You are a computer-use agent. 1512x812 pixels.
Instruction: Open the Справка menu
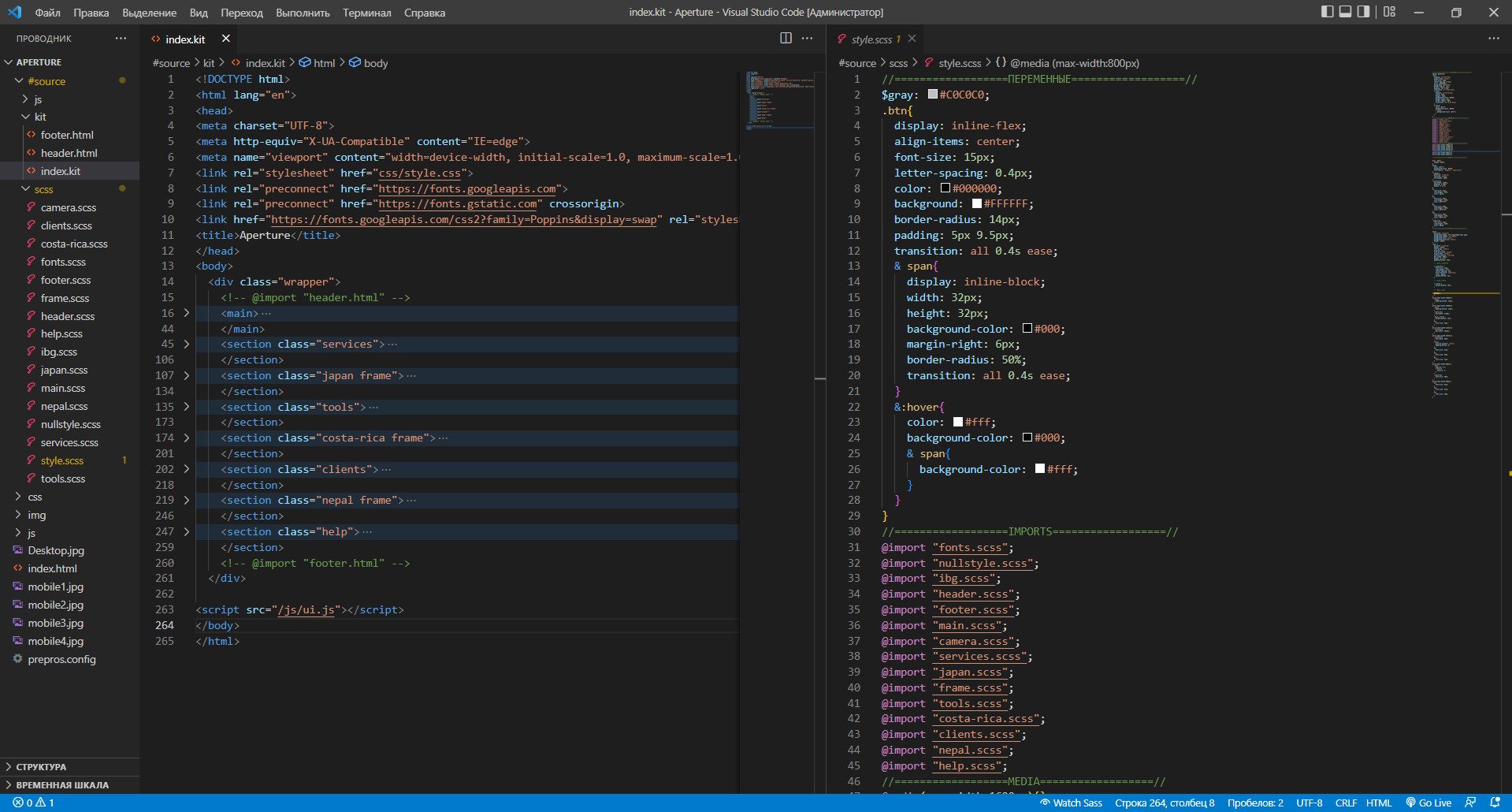(425, 13)
